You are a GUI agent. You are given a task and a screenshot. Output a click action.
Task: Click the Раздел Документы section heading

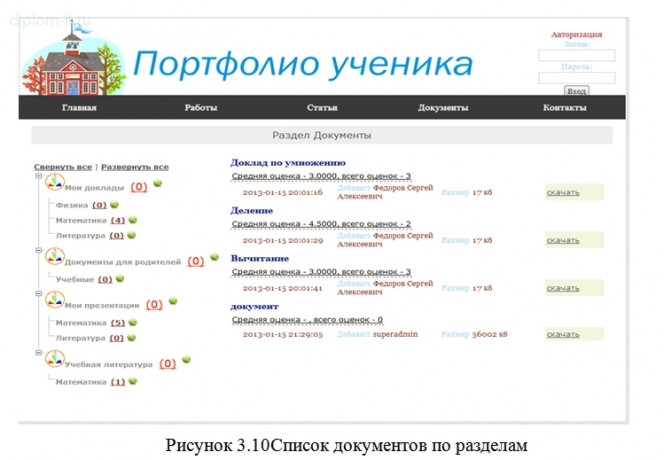(x=321, y=135)
